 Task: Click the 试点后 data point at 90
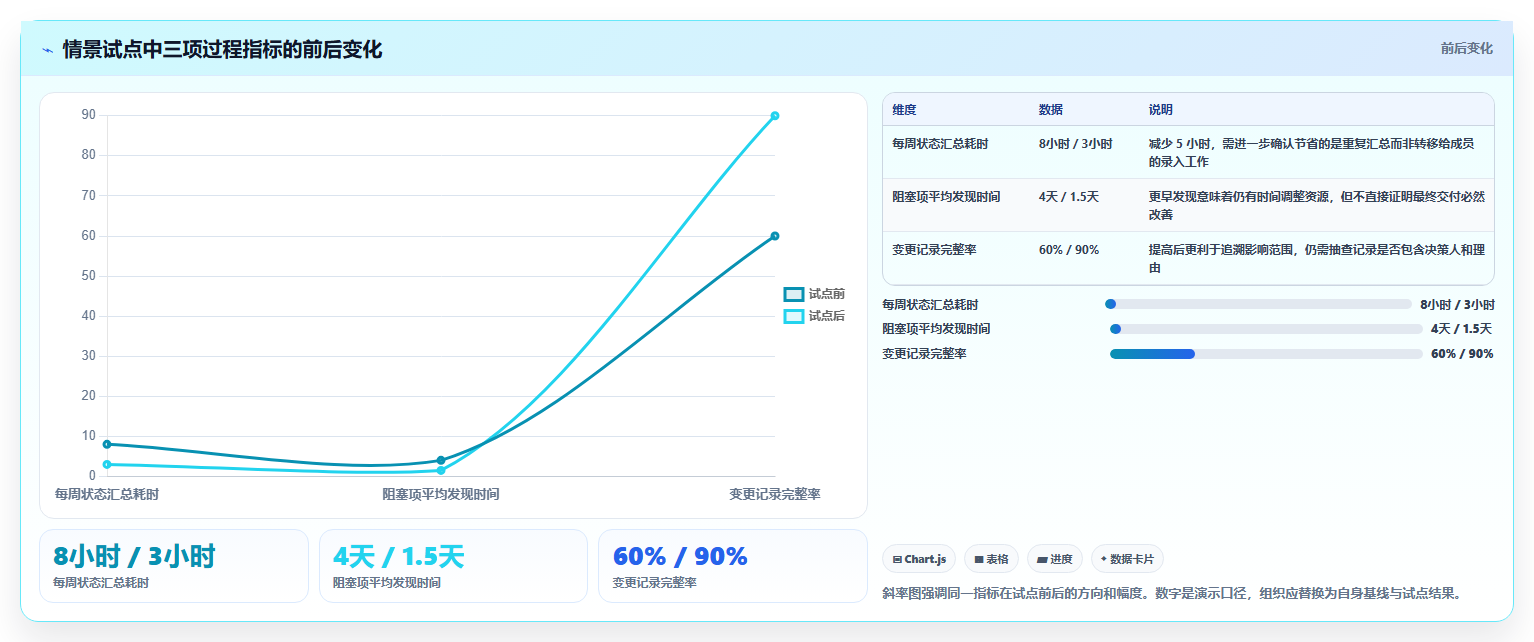(775, 116)
